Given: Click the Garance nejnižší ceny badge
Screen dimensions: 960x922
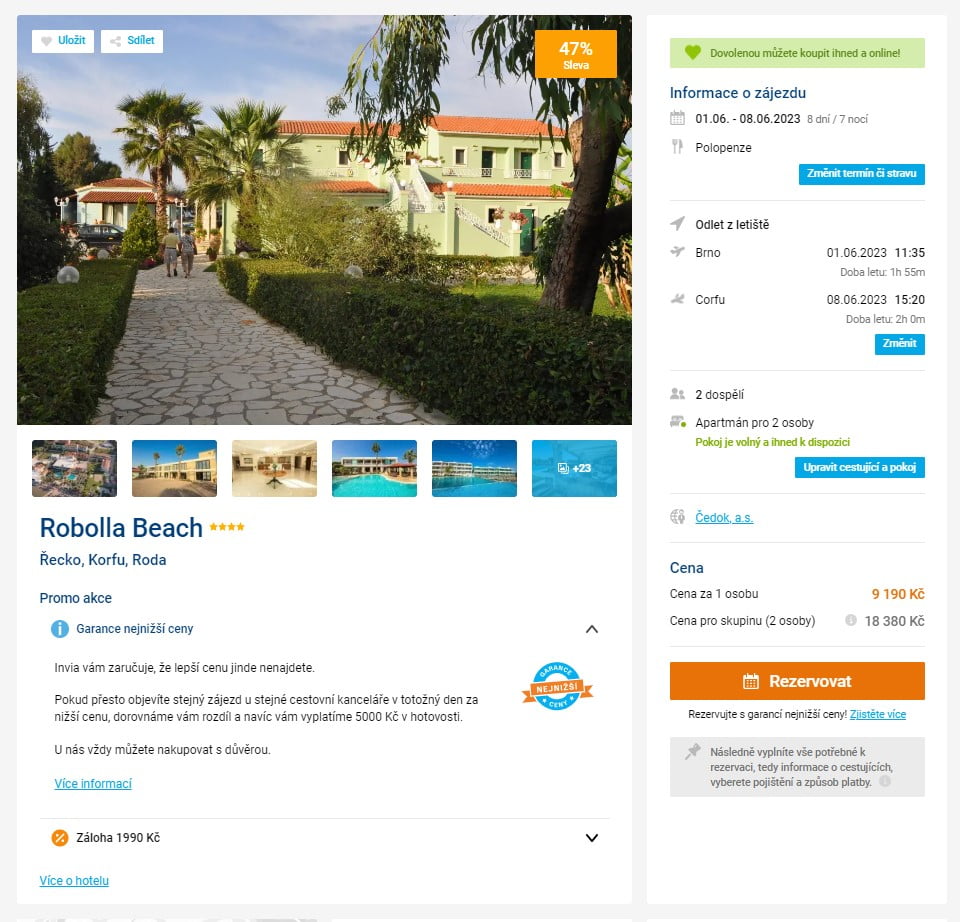Looking at the screenshot, I should click(x=557, y=686).
